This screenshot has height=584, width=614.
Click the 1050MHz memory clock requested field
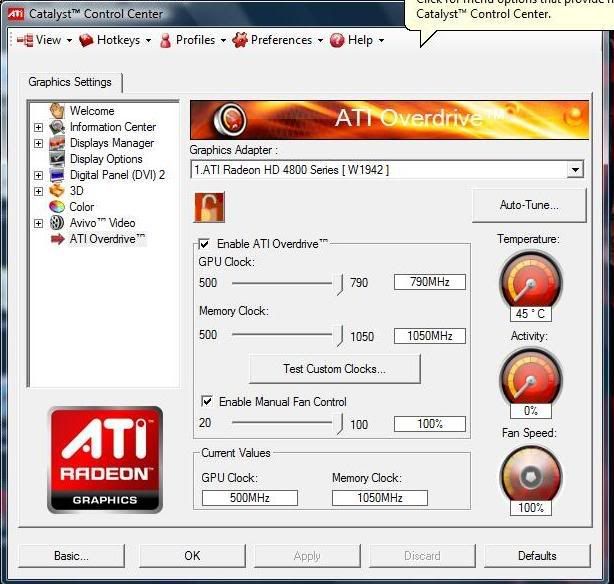tap(430, 336)
